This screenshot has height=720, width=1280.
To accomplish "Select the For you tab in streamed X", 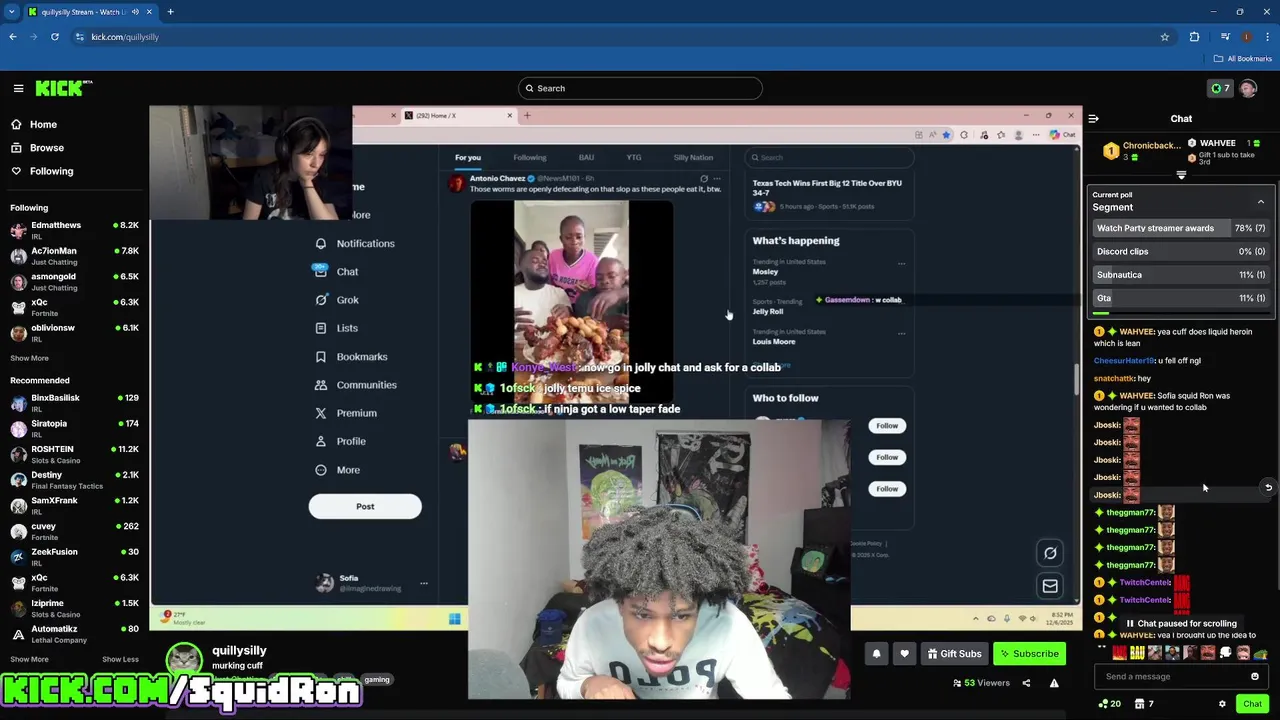I will (468, 157).
